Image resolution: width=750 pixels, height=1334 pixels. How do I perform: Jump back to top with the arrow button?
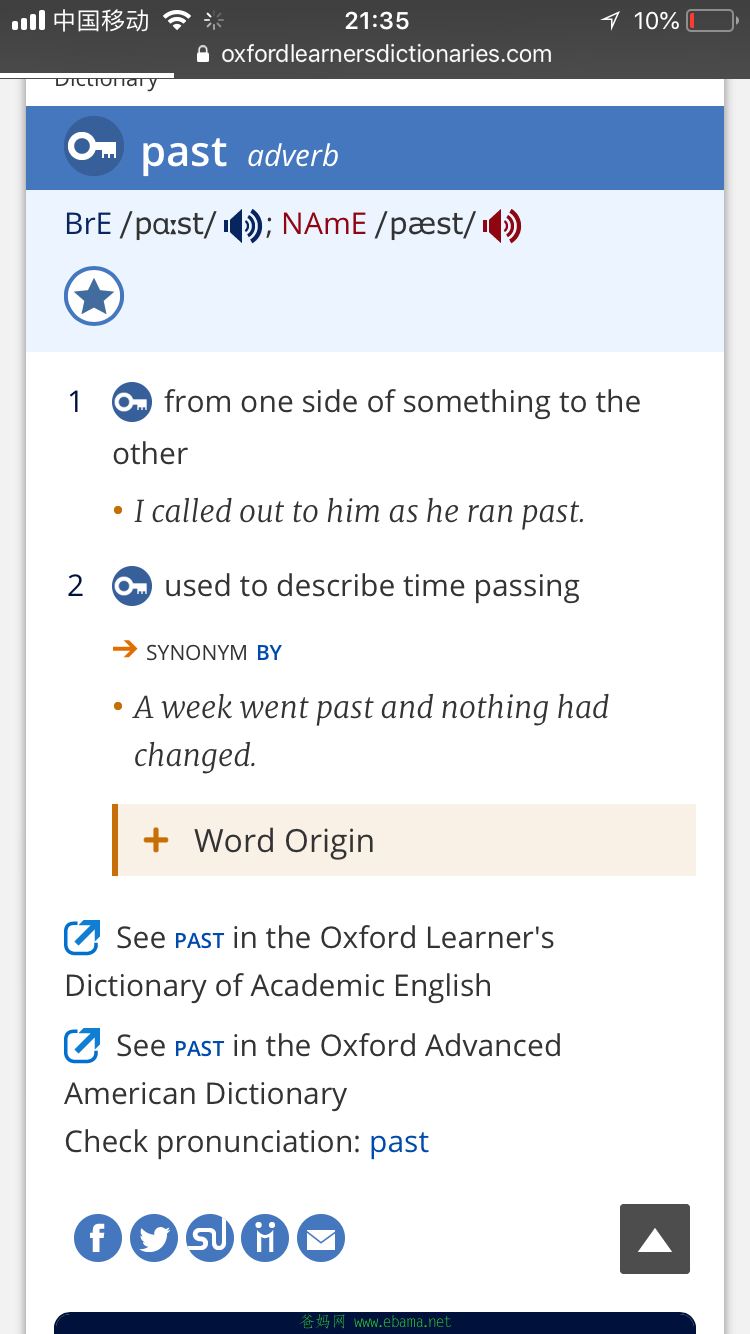pos(655,1239)
